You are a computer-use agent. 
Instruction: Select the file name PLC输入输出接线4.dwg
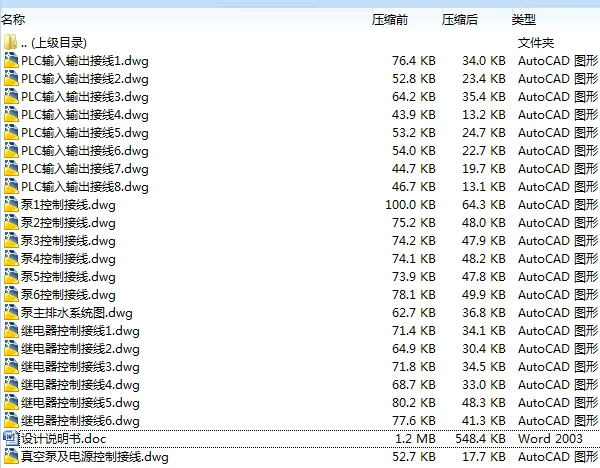[x=85, y=115]
